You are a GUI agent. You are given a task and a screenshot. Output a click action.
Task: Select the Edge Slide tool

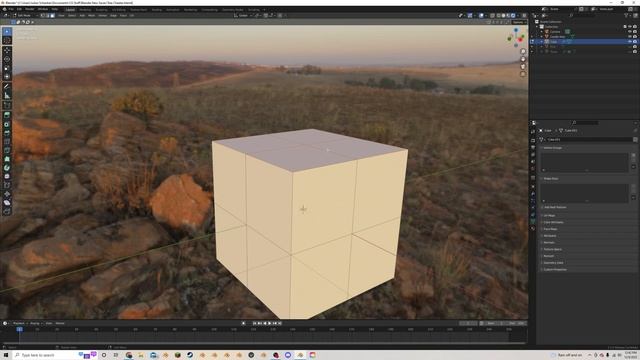(7, 185)
